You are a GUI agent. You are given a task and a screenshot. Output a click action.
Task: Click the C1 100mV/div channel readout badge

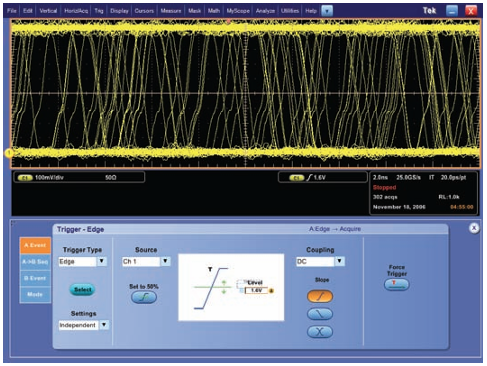[25, 178]
